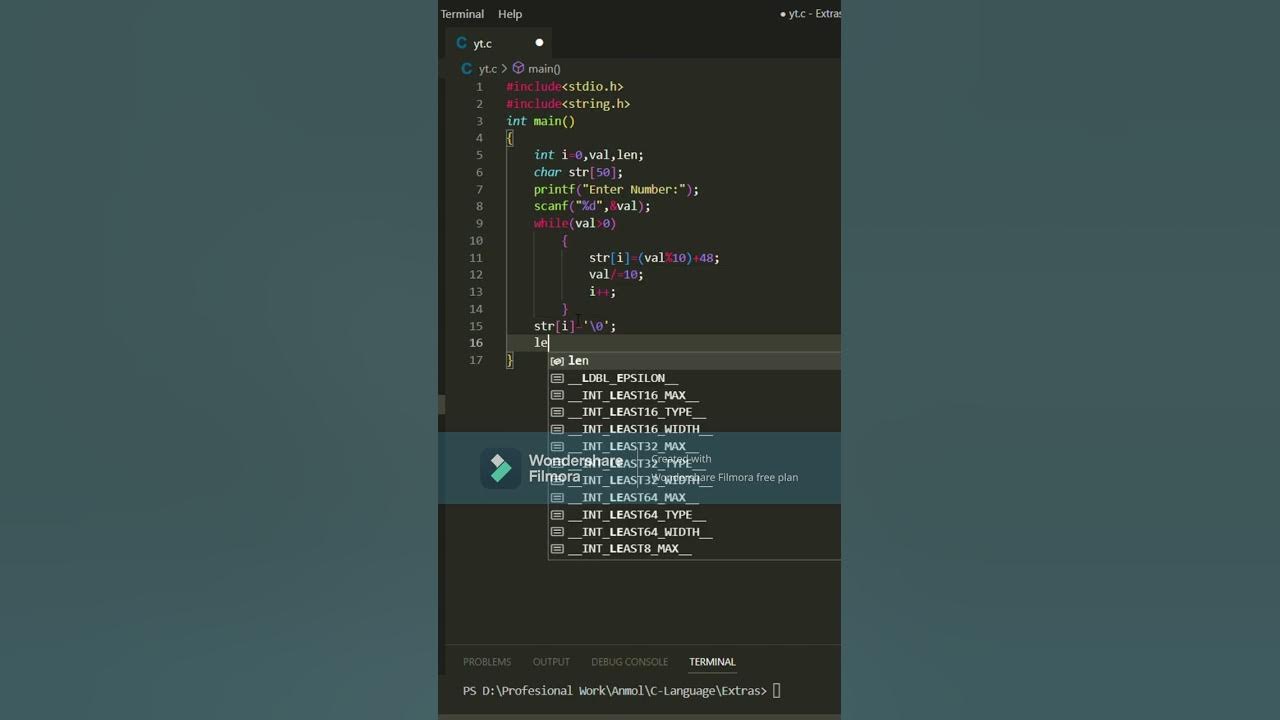Click the C file icon on yt.c tab
The height and width of the screenshot is (720, 1280).
[462, 43]
